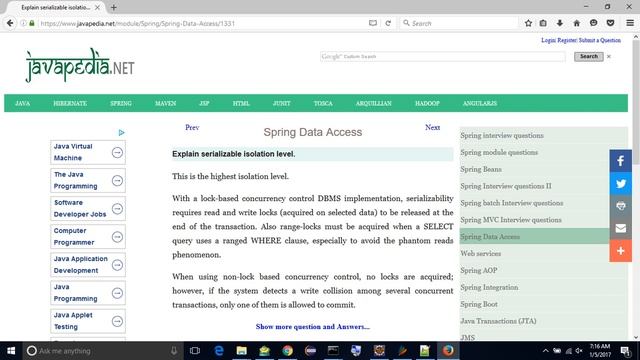Click Show more question and Answers link
The width and height of the screenshot is (640, 360).
(313, 327)
